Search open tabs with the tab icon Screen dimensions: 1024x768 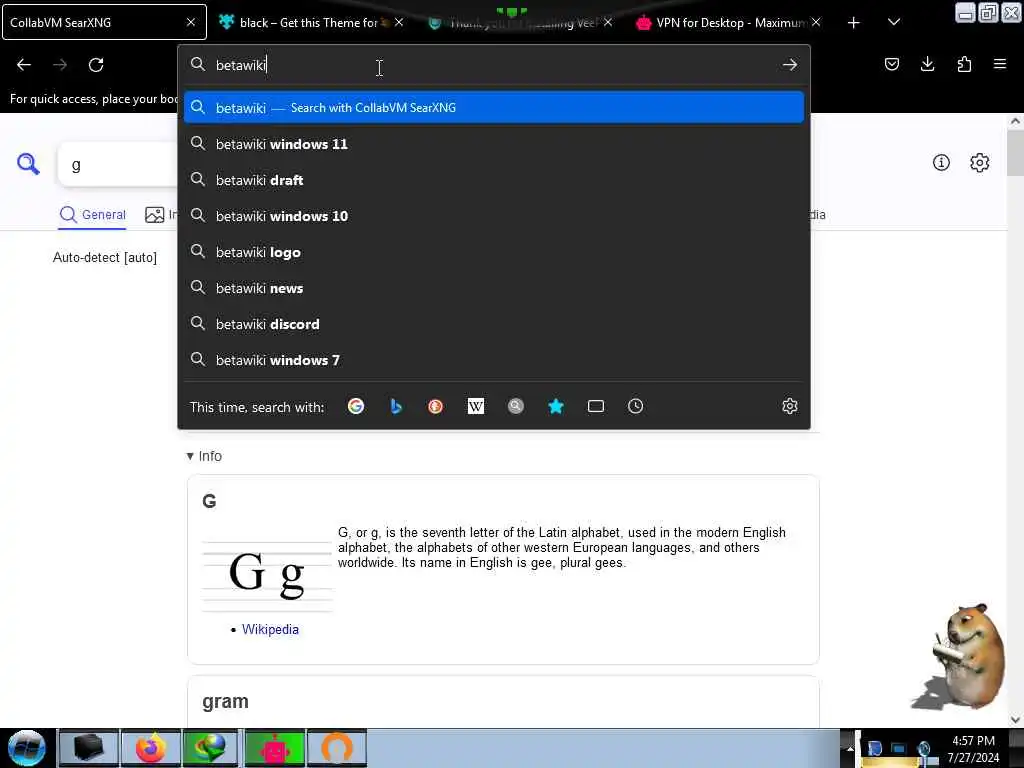596,406
